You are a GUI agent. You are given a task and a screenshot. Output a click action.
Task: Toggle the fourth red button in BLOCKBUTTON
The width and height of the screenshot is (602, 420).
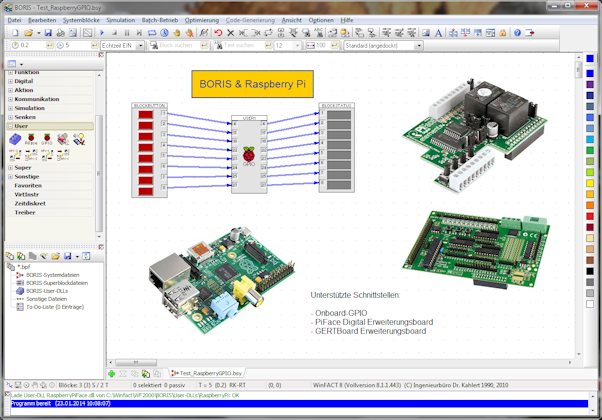coord(146,147)
